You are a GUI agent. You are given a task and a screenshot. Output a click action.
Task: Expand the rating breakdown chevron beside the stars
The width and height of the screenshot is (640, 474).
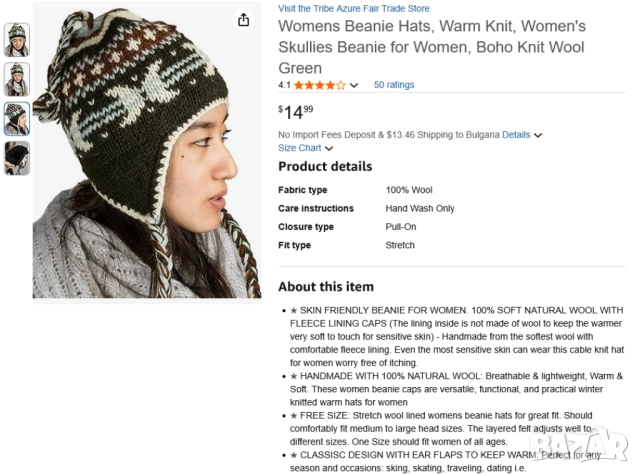tap(354, 86)
